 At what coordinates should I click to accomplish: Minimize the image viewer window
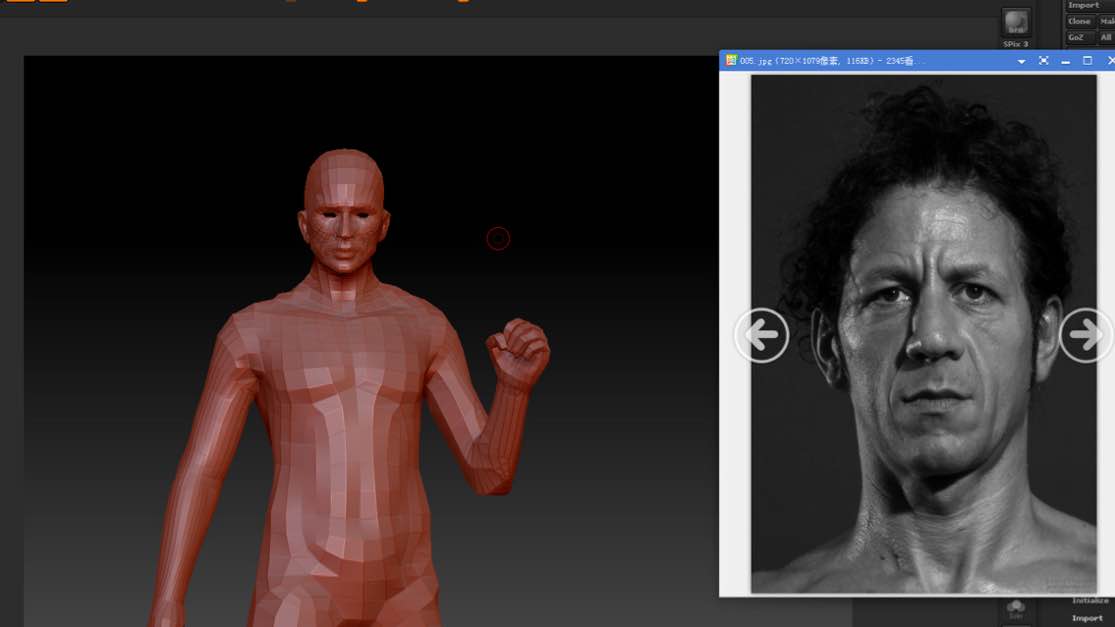(x=1065, y=61)
